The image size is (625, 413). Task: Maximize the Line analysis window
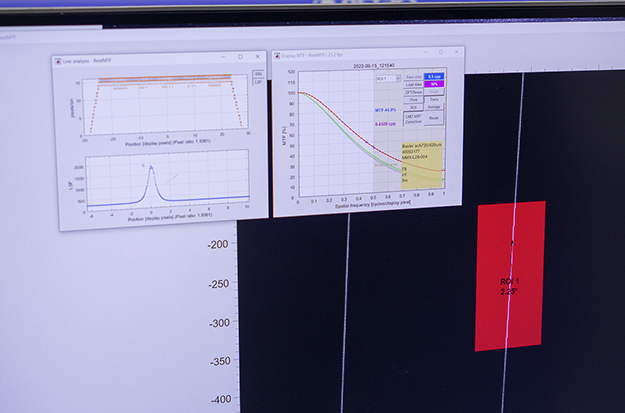point(241,57)
